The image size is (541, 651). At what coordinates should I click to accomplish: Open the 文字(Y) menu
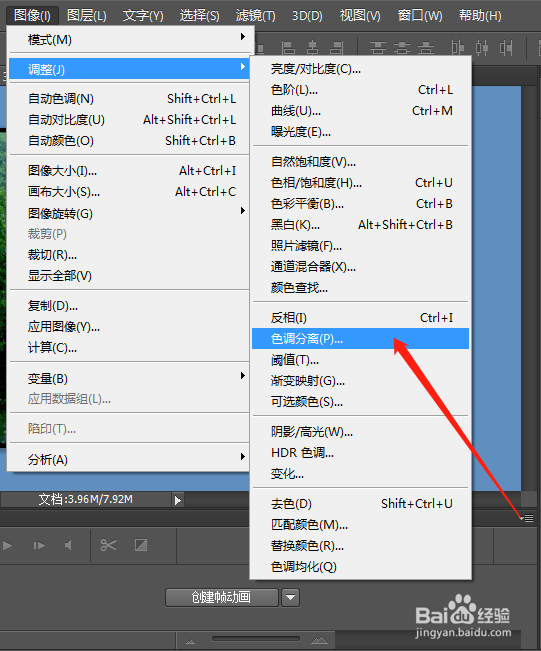143,16
